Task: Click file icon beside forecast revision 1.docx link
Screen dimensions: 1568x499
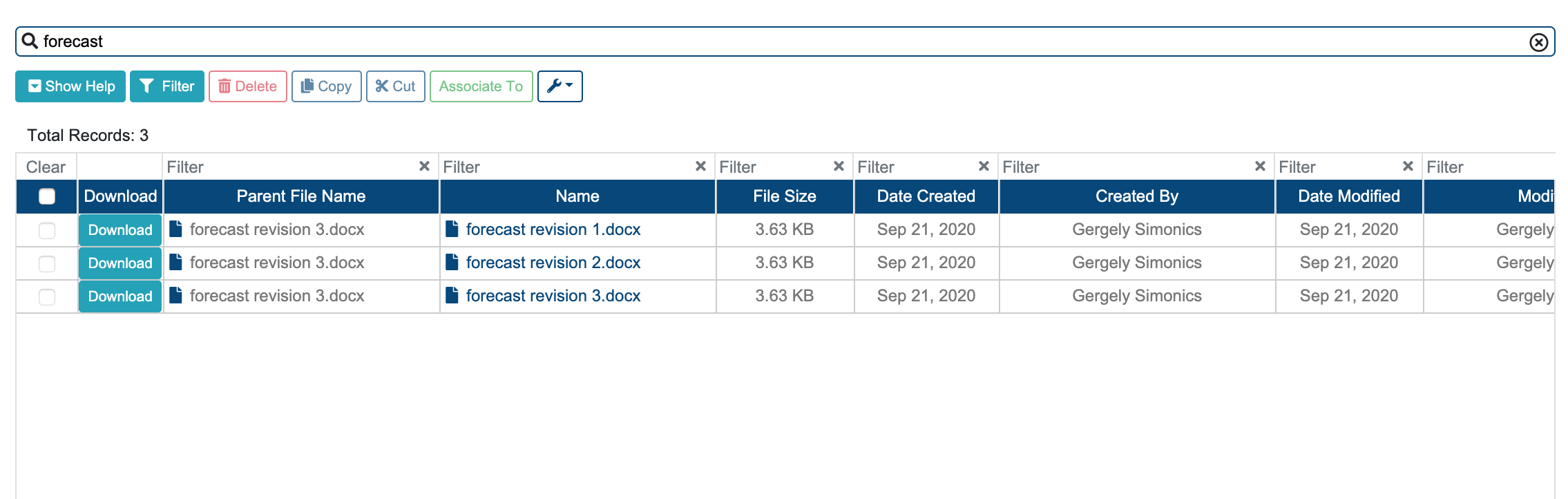Action: (x=452, y=229)
